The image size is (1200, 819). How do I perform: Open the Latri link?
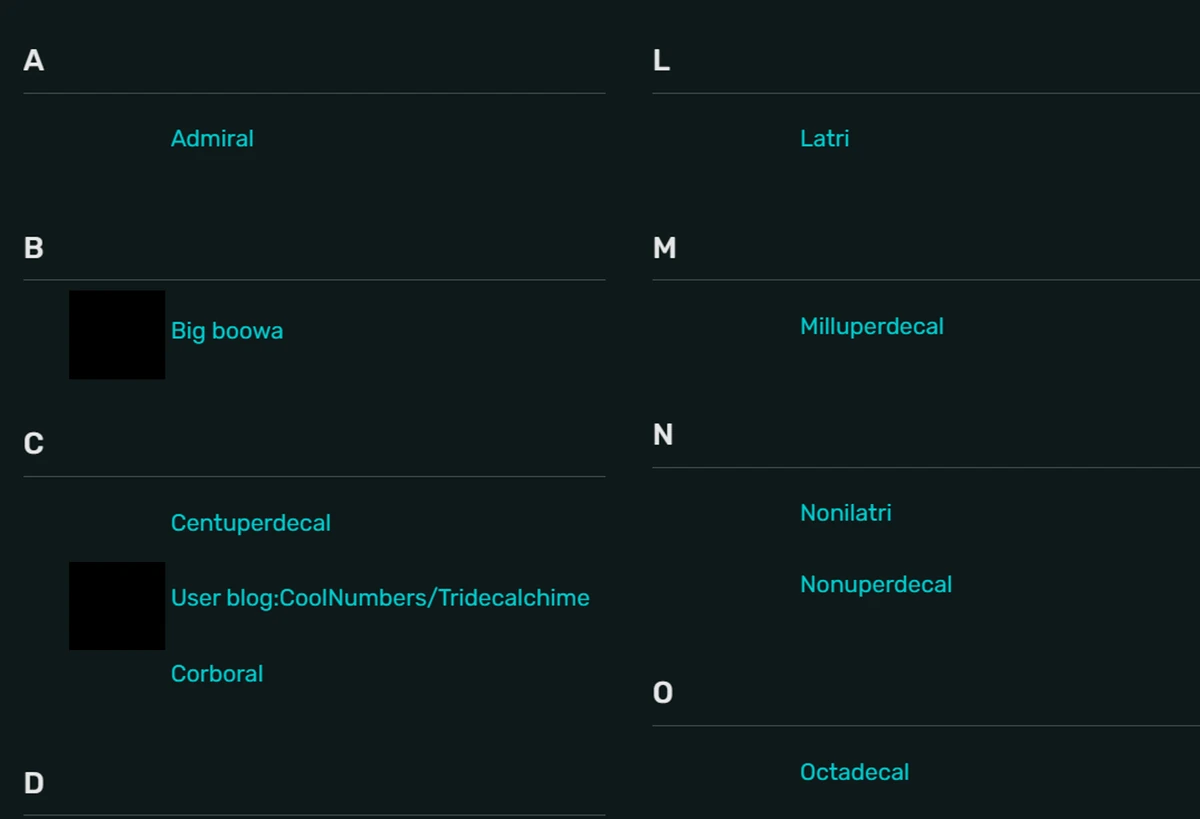point(824,139)
